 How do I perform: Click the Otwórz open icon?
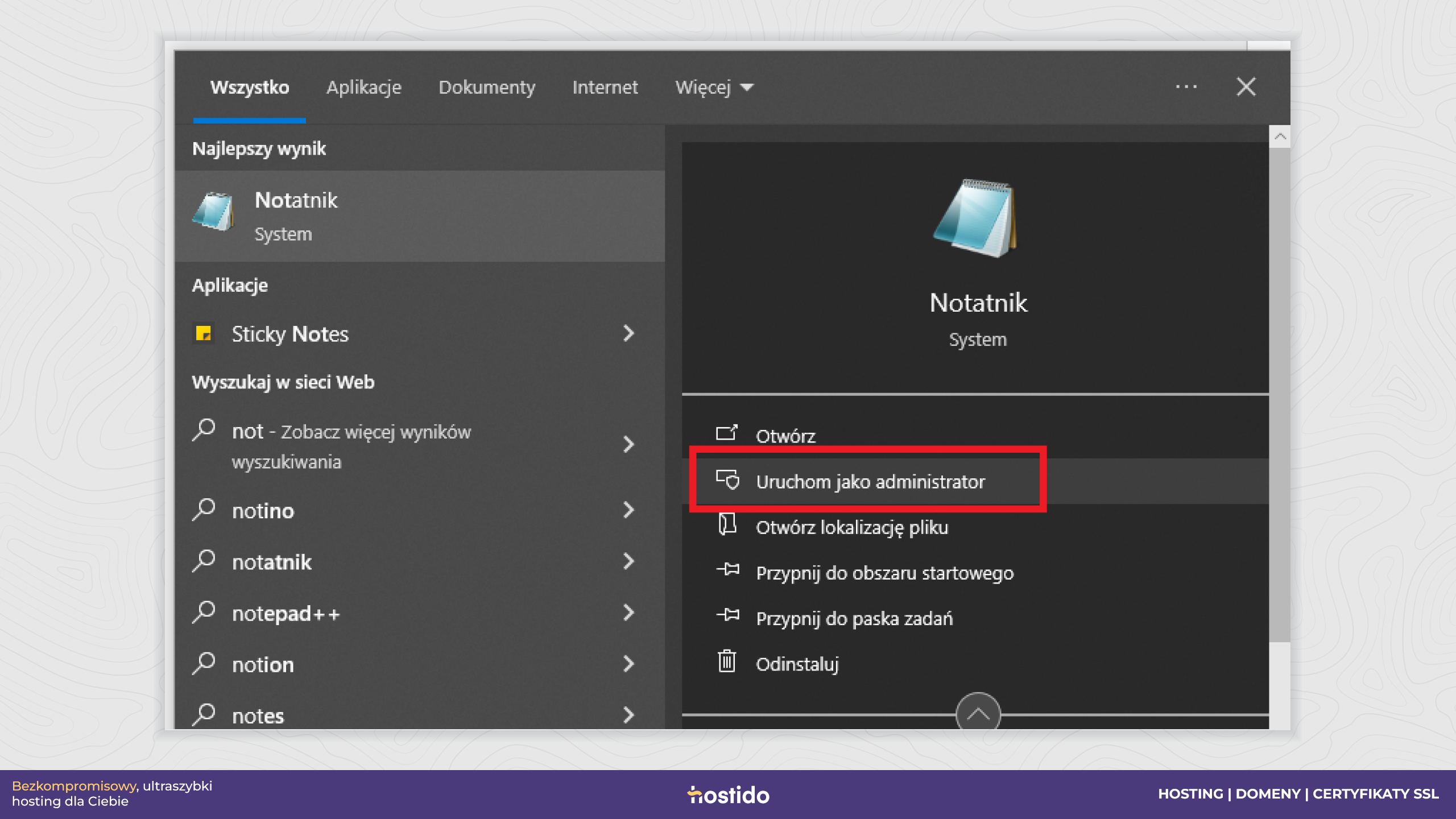[726, 433]
